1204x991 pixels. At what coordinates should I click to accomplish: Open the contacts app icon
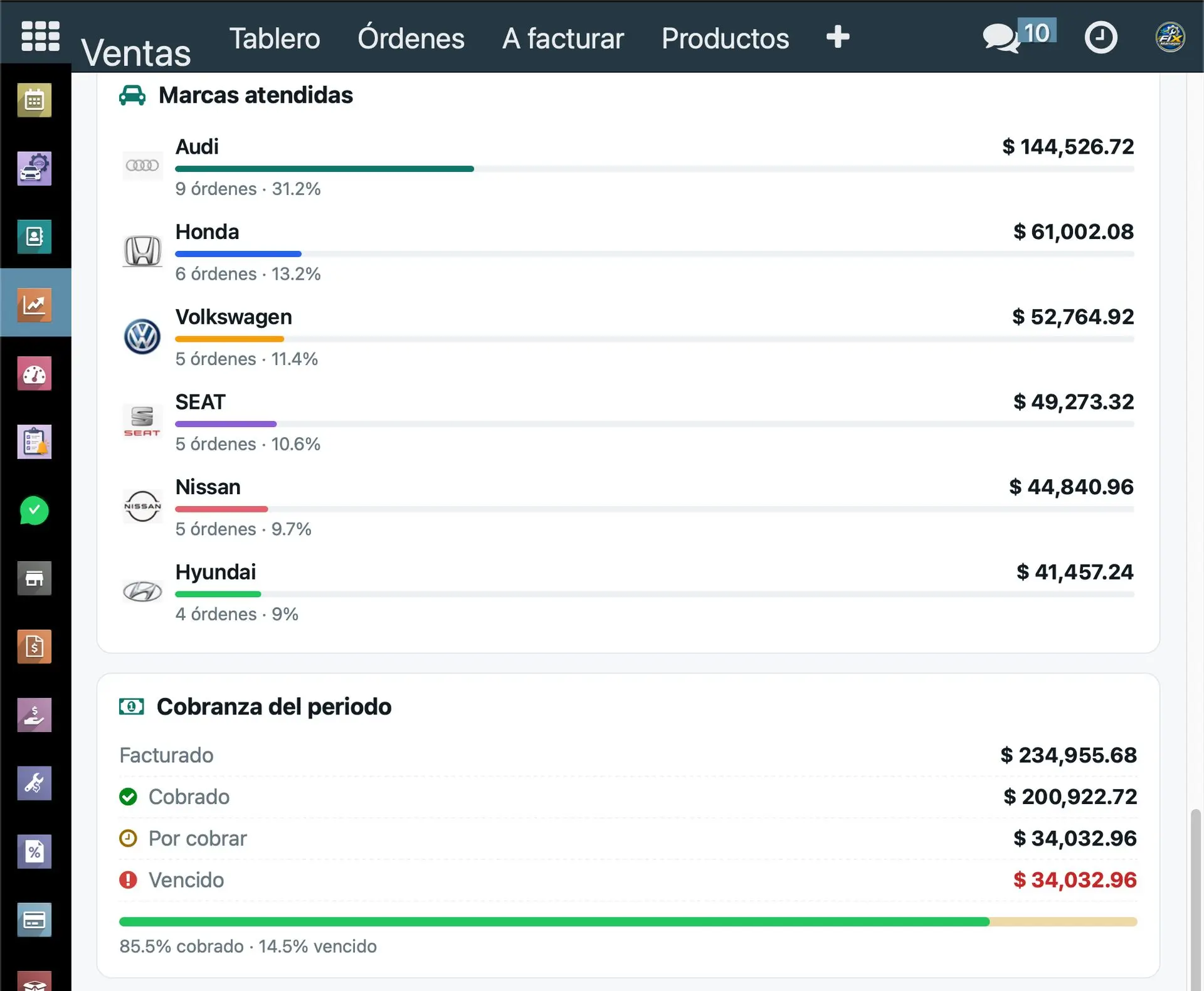(34, 236)
